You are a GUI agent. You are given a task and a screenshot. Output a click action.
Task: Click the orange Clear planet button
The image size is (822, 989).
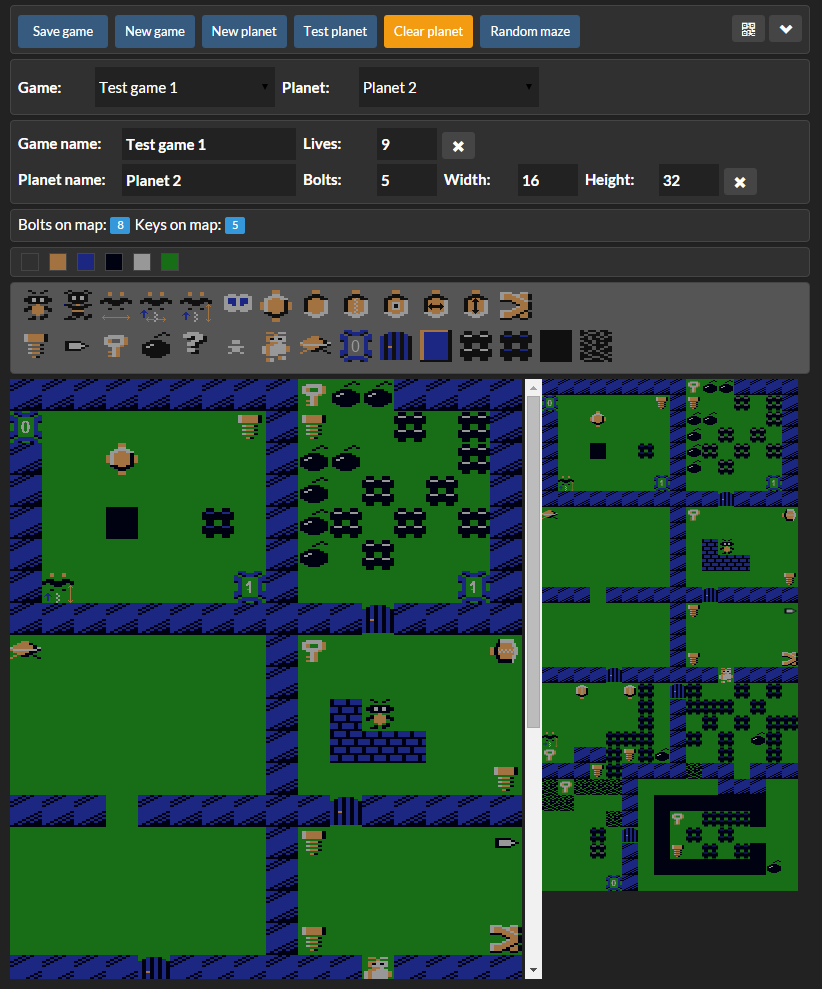point(428,32)
